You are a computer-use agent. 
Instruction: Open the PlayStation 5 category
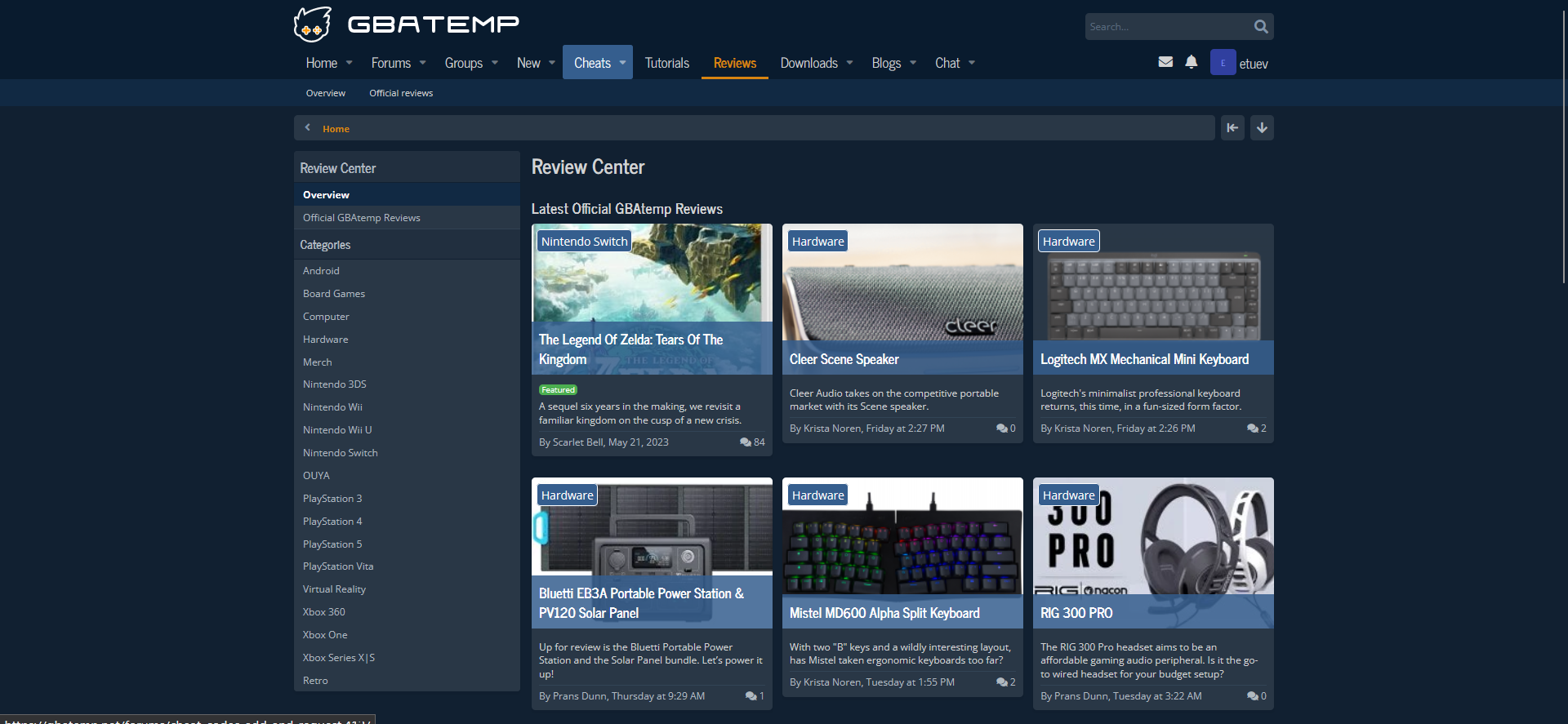click(x=332, y=544)
